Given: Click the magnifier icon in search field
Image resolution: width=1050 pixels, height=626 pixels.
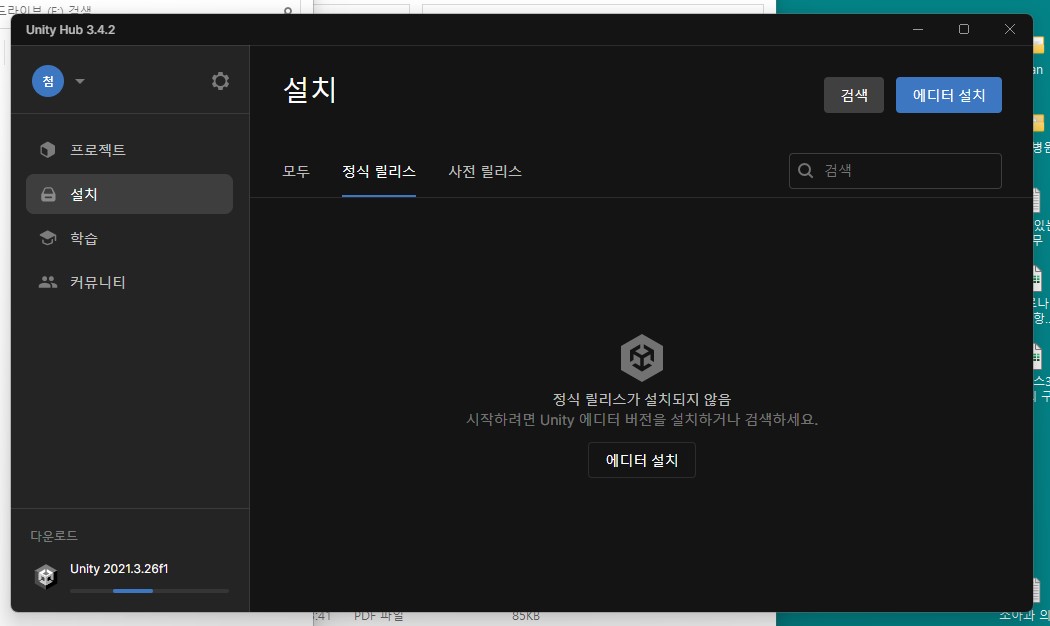Looking at the screenshot, I should [806, 171].
